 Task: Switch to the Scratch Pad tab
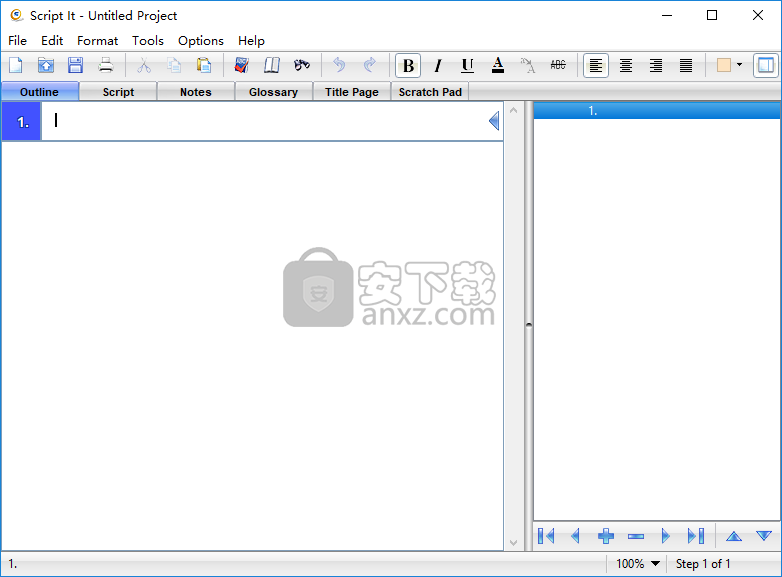pos(430,92)
